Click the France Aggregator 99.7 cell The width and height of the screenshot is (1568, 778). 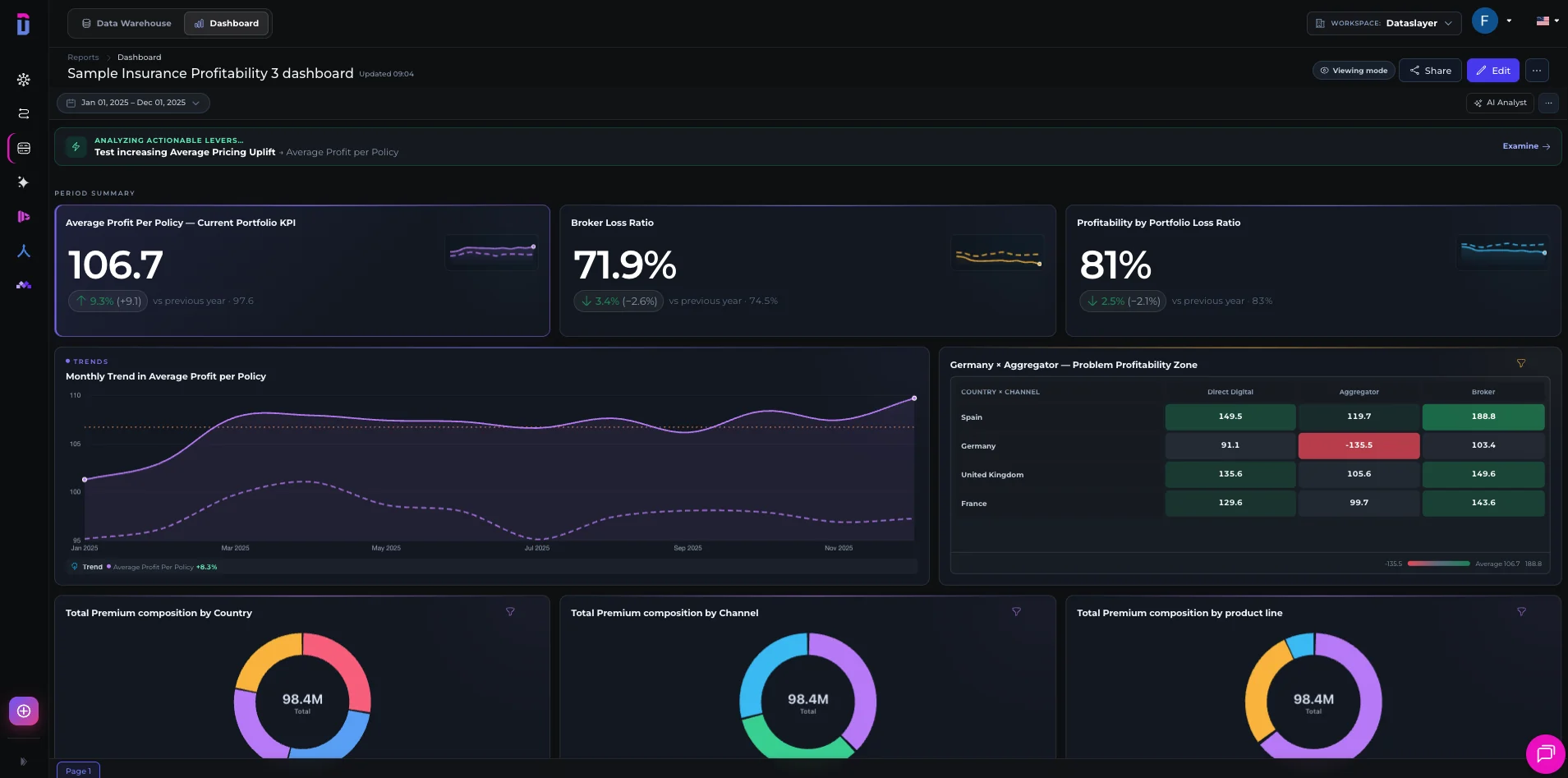[x=1359, y=503]
